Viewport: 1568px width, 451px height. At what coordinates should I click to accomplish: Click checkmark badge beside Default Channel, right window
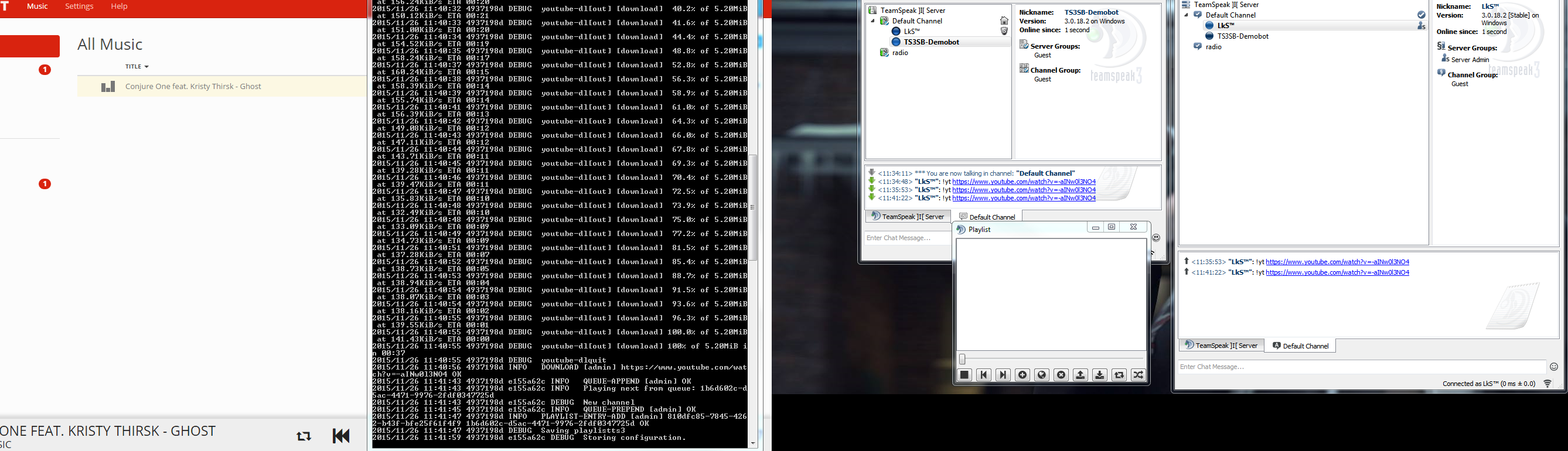pos(1422,15)
